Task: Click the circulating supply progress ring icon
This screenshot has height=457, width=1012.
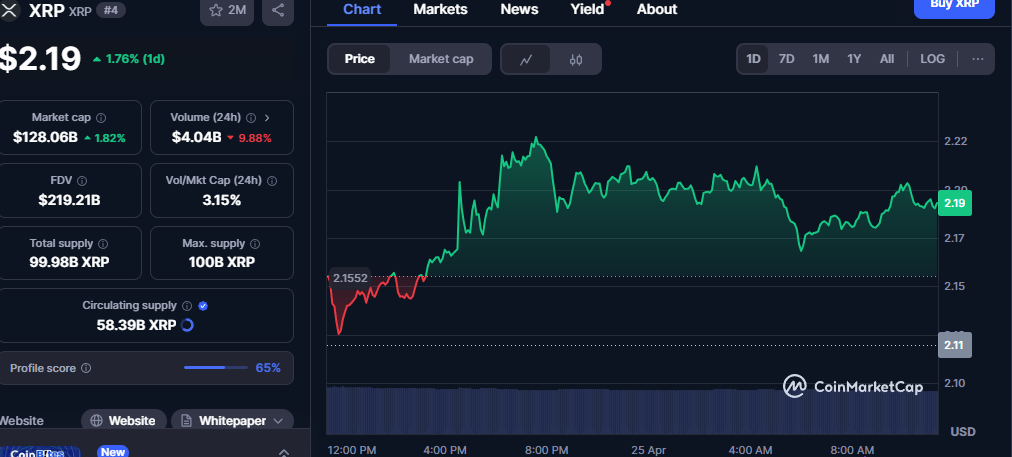Action: 187,325
